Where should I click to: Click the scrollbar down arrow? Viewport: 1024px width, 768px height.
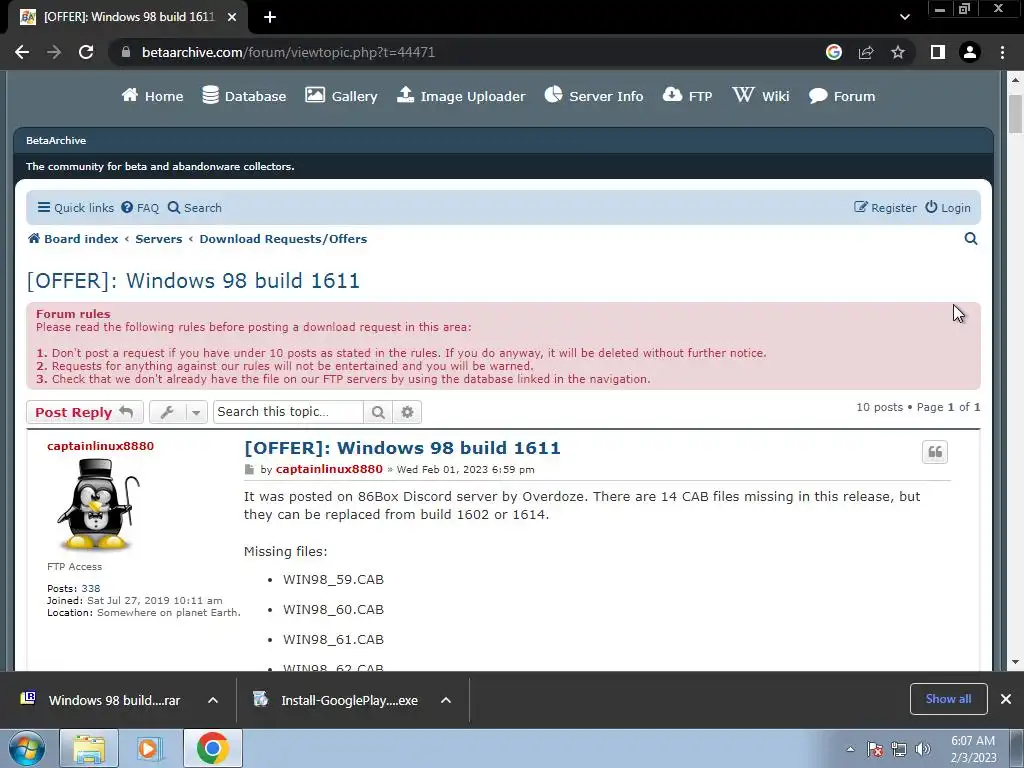[x=1015, y=662]
